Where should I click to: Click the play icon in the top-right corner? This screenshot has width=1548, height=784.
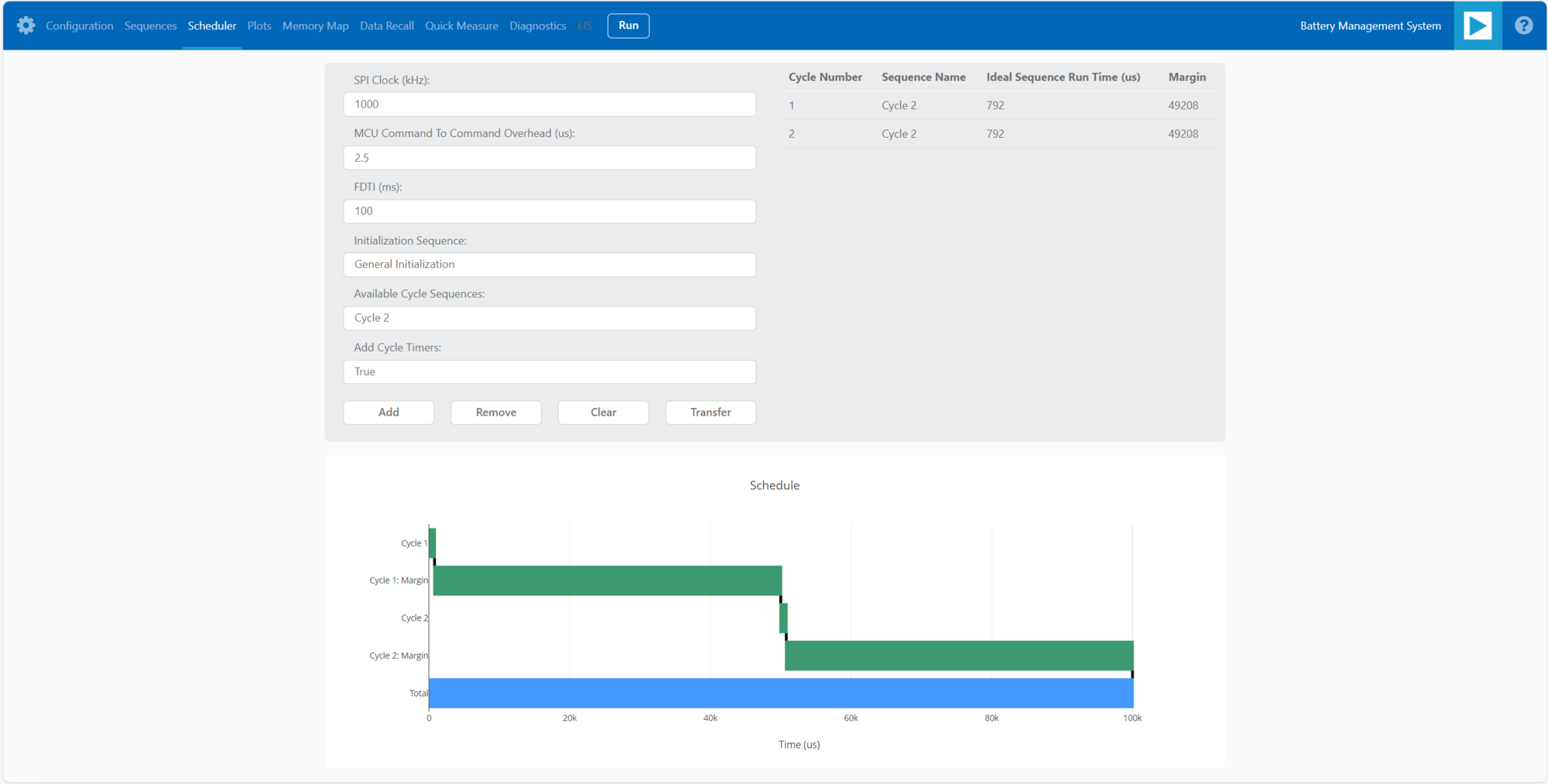pos(1477,26)
